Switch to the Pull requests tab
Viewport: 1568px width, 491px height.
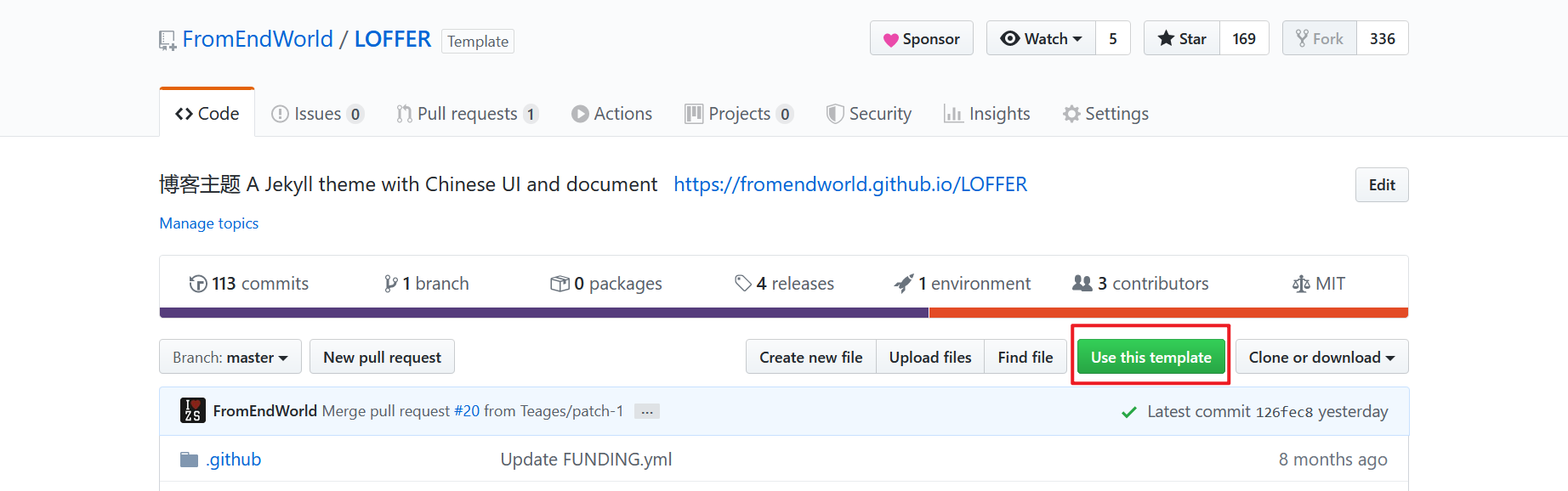468,114
